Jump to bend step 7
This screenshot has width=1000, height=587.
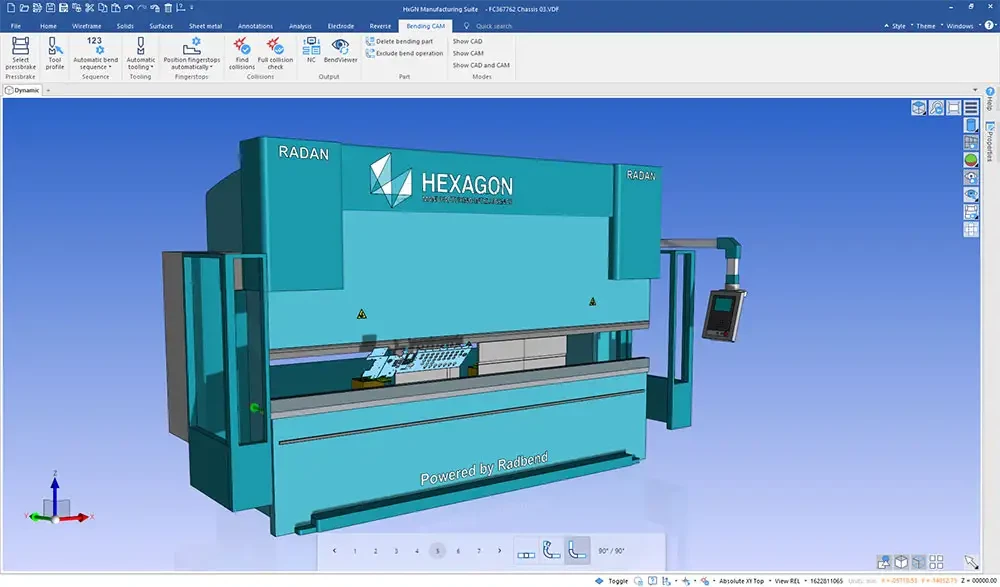[x=479, y=551]
